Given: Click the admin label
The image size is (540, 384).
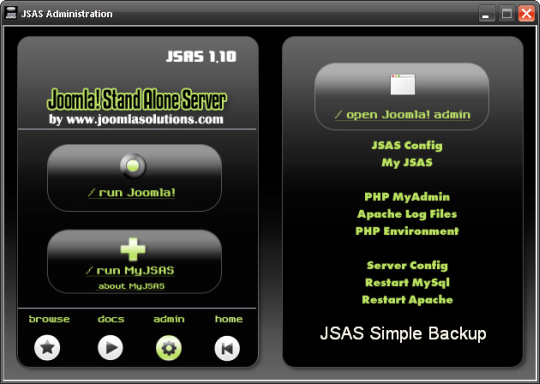Looking at the screenshot, I should point(169,319).
